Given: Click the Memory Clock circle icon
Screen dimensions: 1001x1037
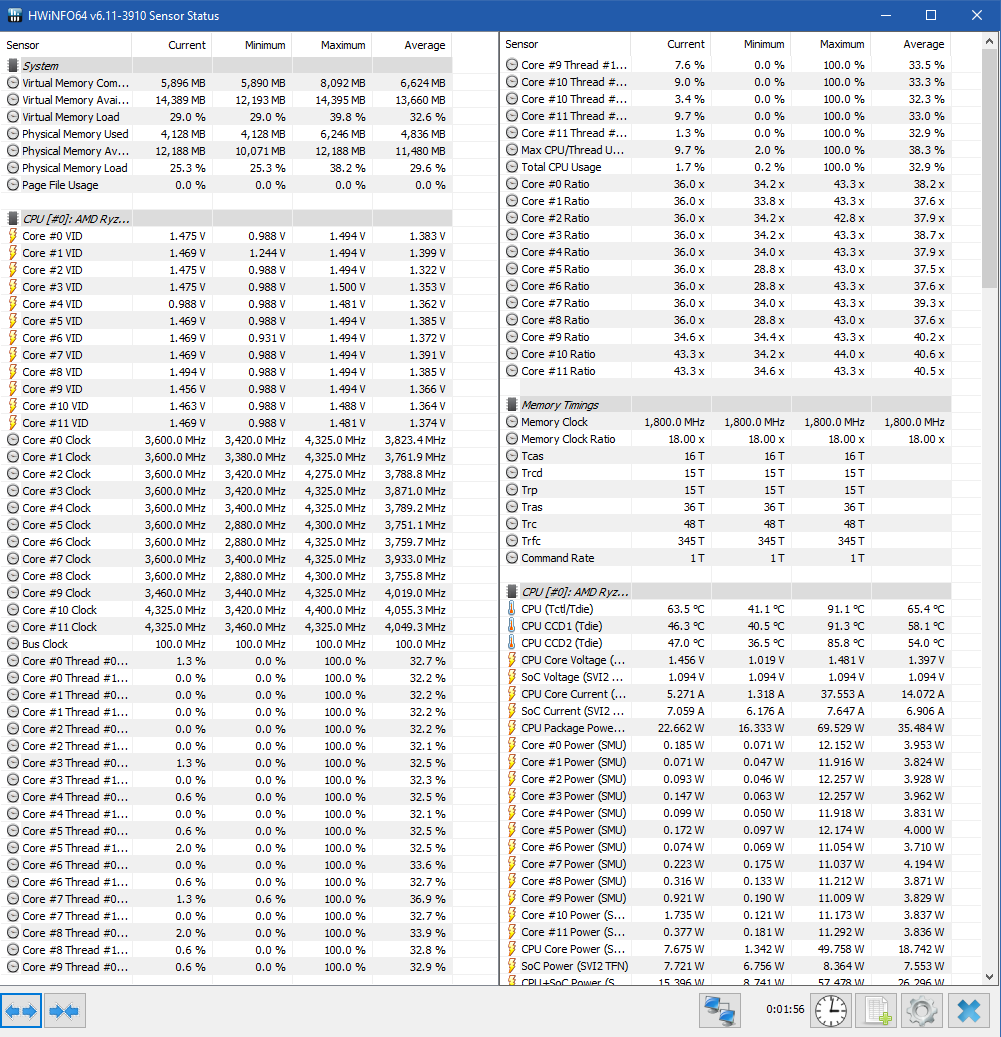Looking at the screenshot, I should pos(512,421).
